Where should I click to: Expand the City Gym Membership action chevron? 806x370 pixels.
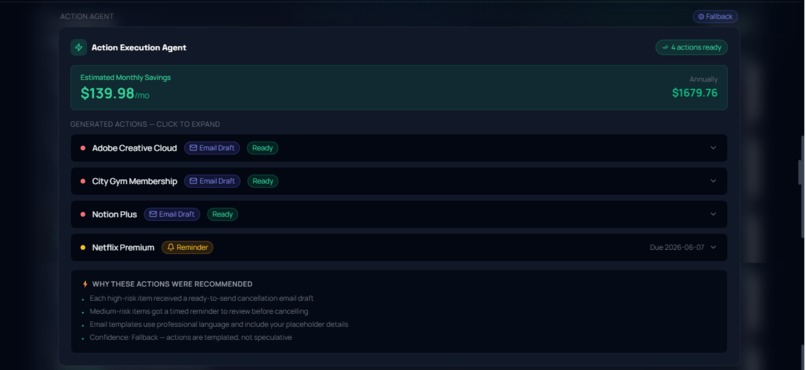tap(713, 181)
